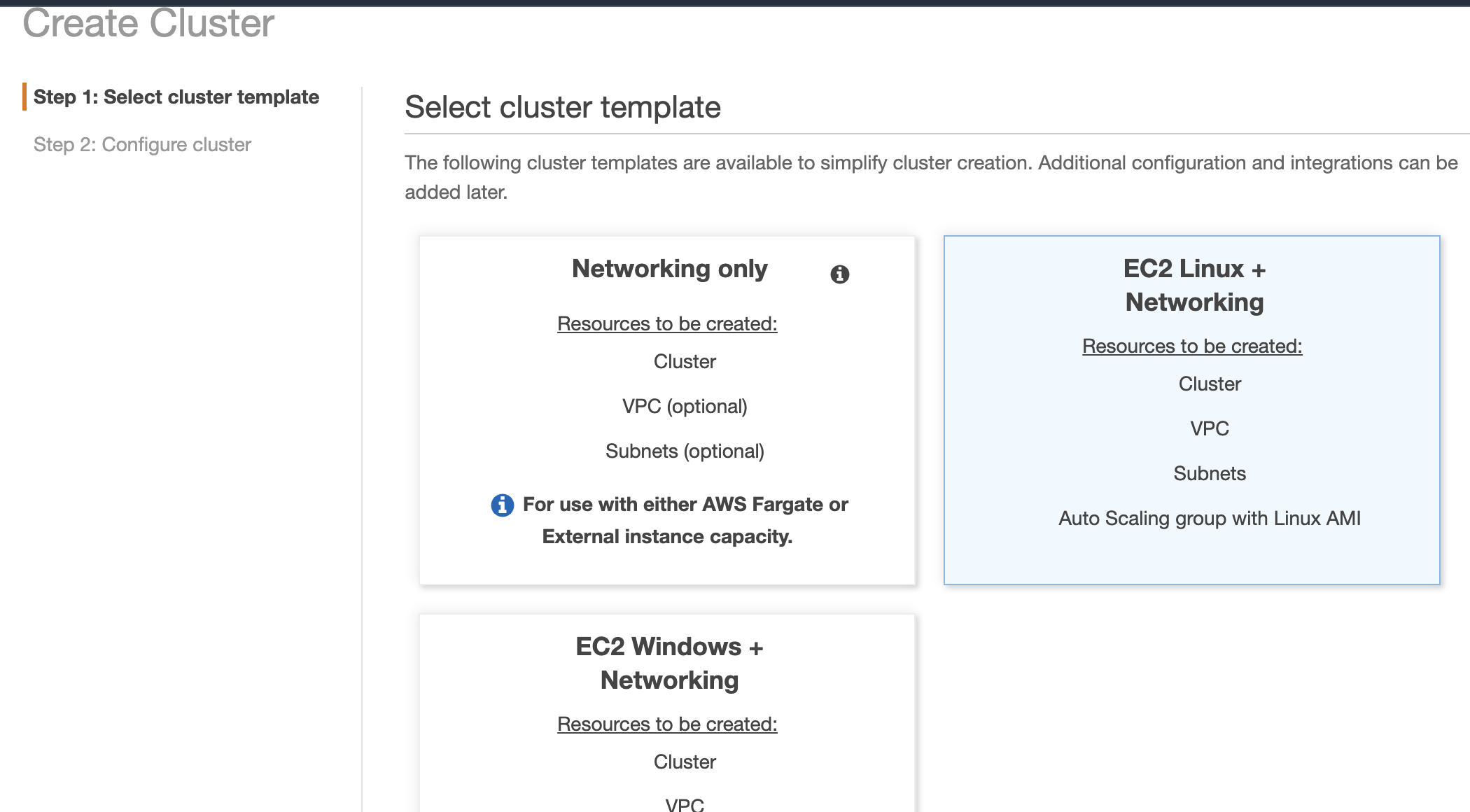Image resolution: width=1470 pixels, height=812 pixels.
Task: Click the Create Cluster page heading
Action: click(148, 23)
